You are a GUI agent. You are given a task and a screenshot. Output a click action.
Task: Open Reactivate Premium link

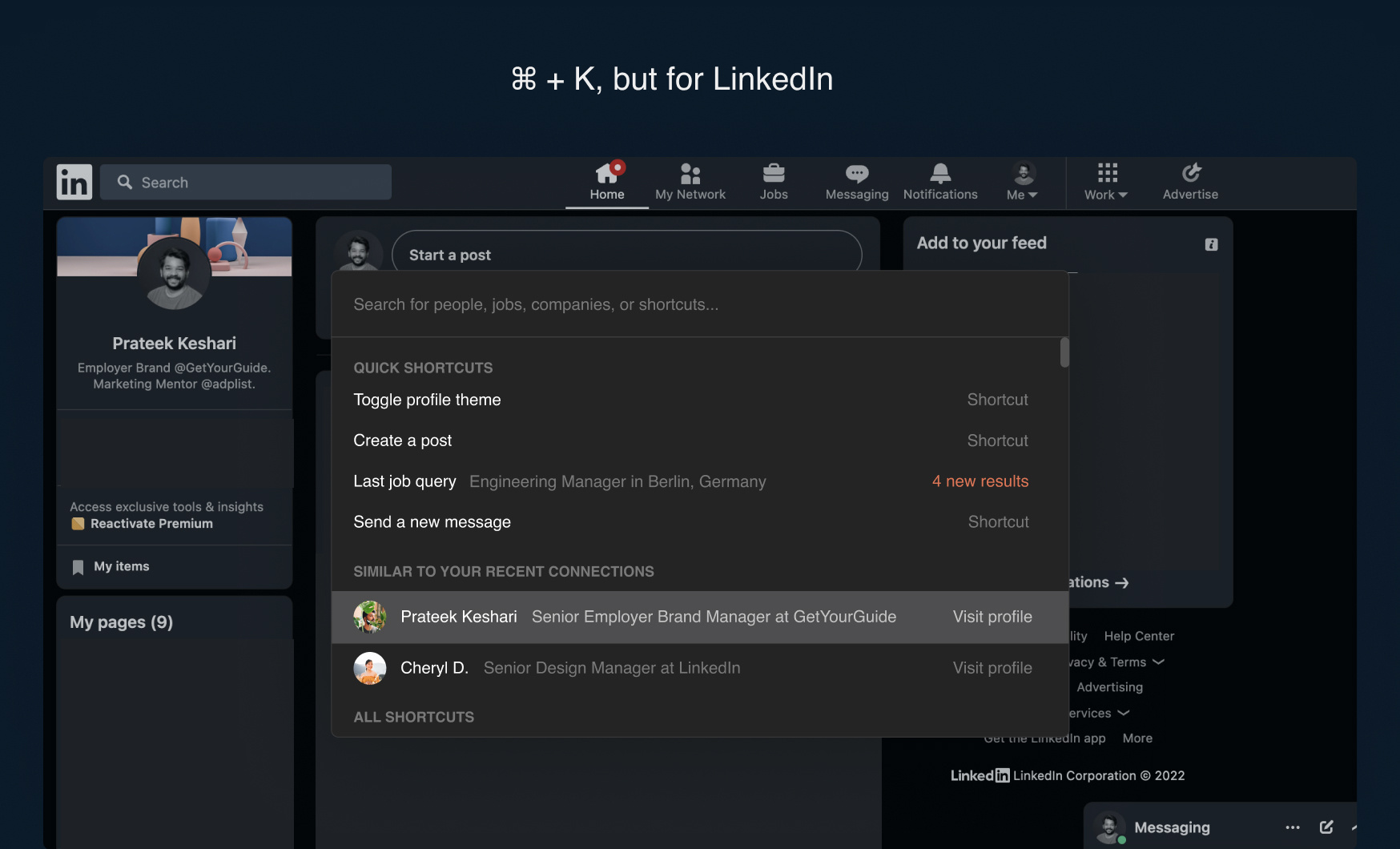[x=151, y=524]
